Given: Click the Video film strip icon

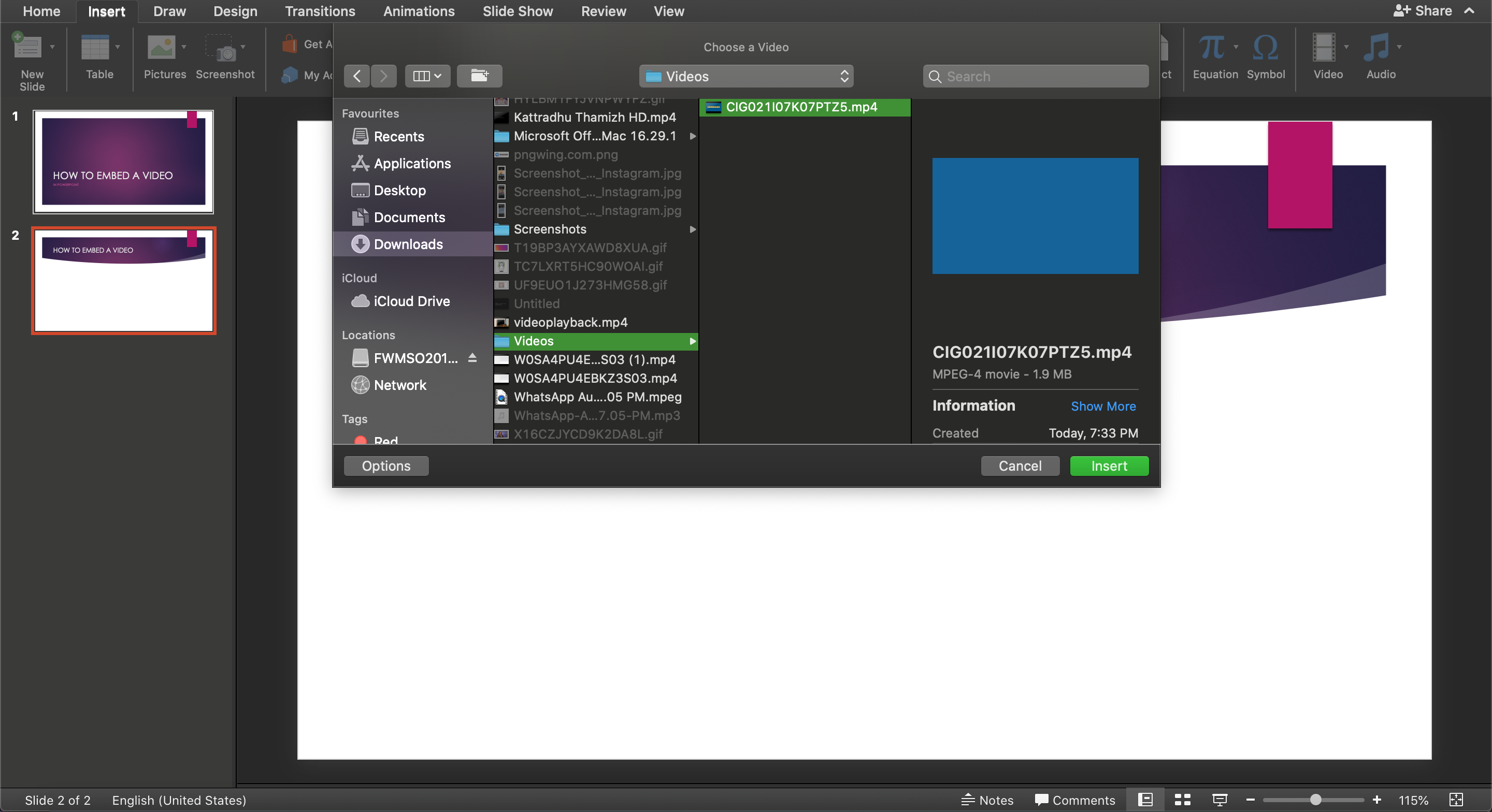Looking at the screenshot, I should [x=1324, y=49].
